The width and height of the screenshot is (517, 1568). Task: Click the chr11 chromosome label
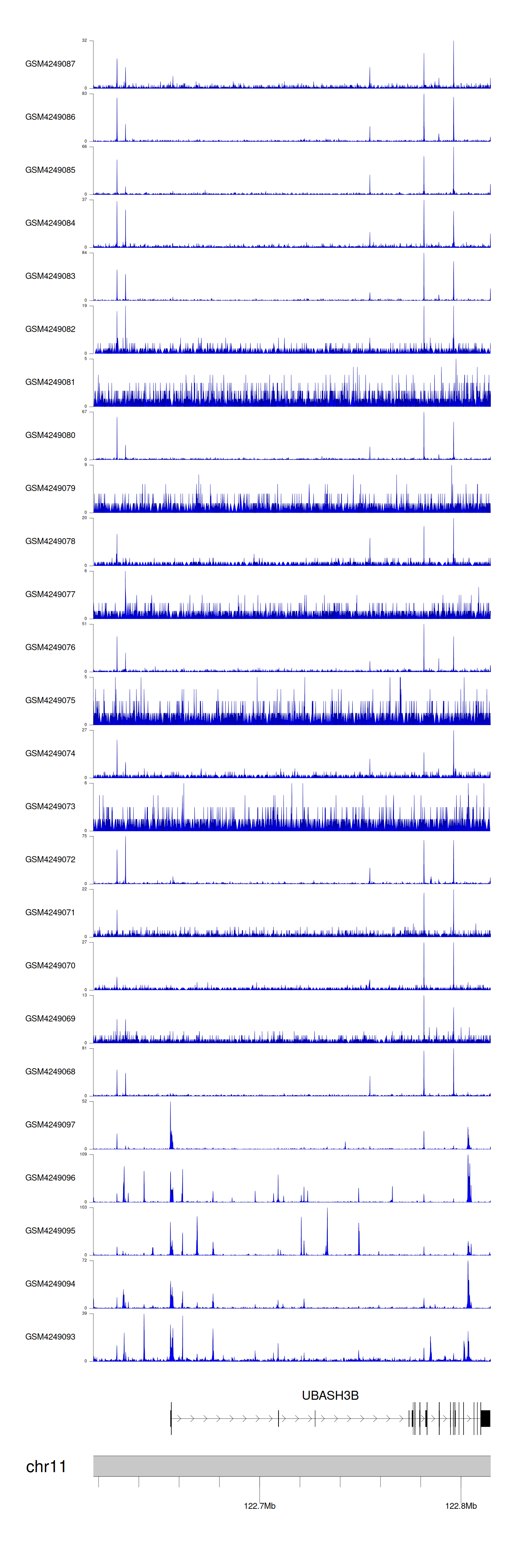(46, 1466)
